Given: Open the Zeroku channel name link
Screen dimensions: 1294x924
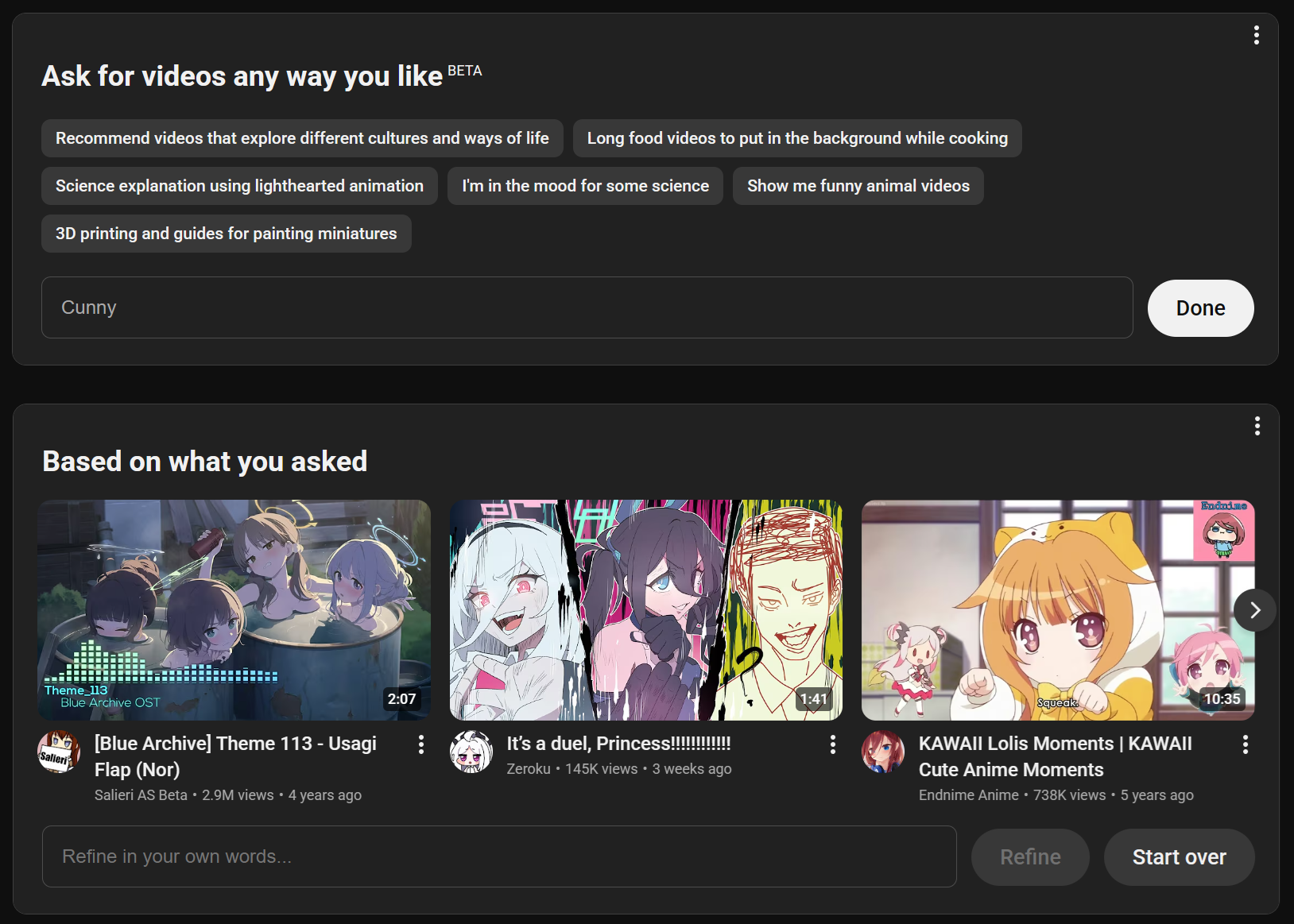Looking at the screenshot, I should 529,769.
